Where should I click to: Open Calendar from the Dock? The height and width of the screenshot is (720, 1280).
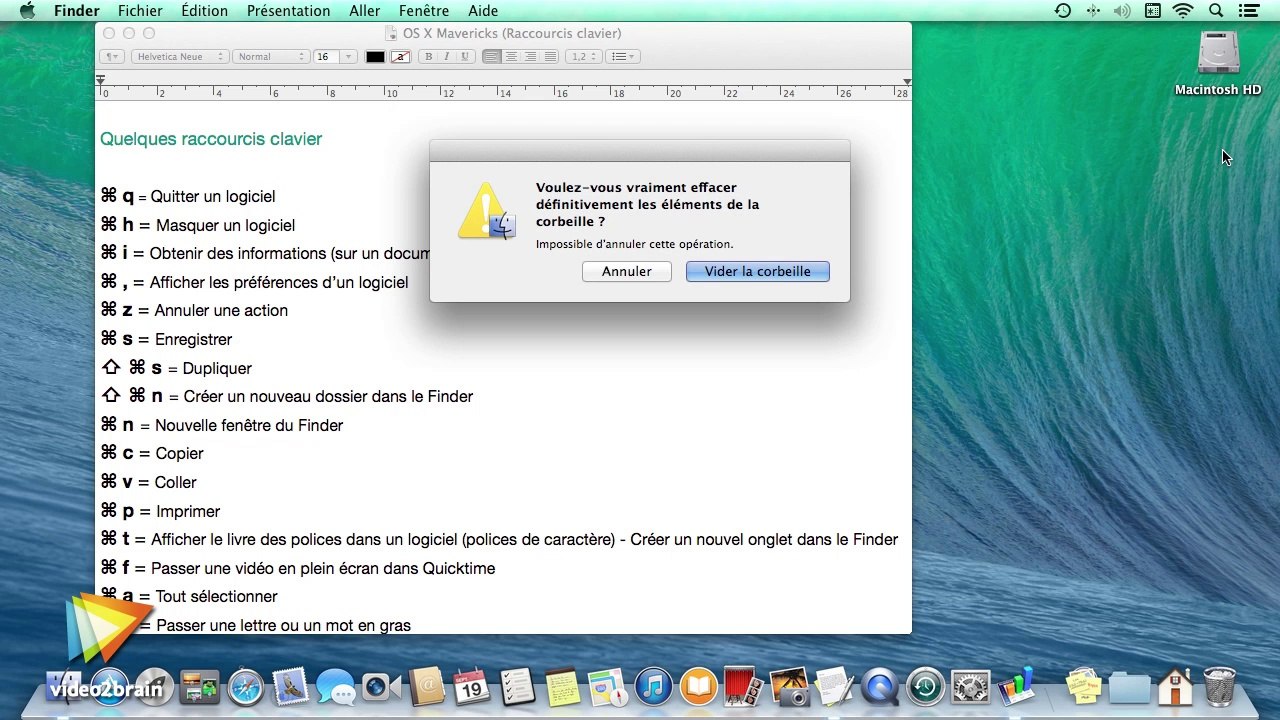[471, 687]
